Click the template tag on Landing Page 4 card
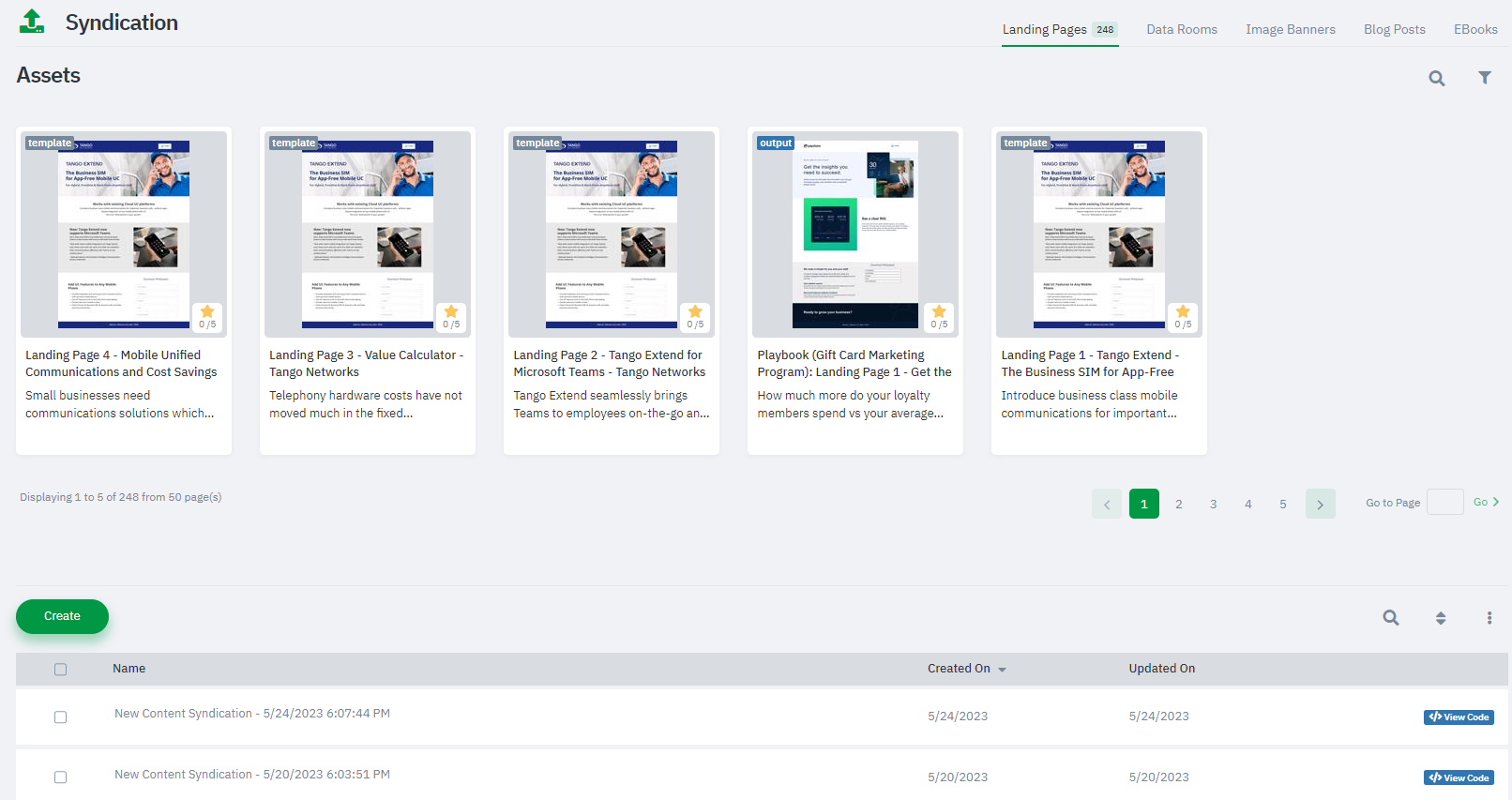 click(50, 143)
